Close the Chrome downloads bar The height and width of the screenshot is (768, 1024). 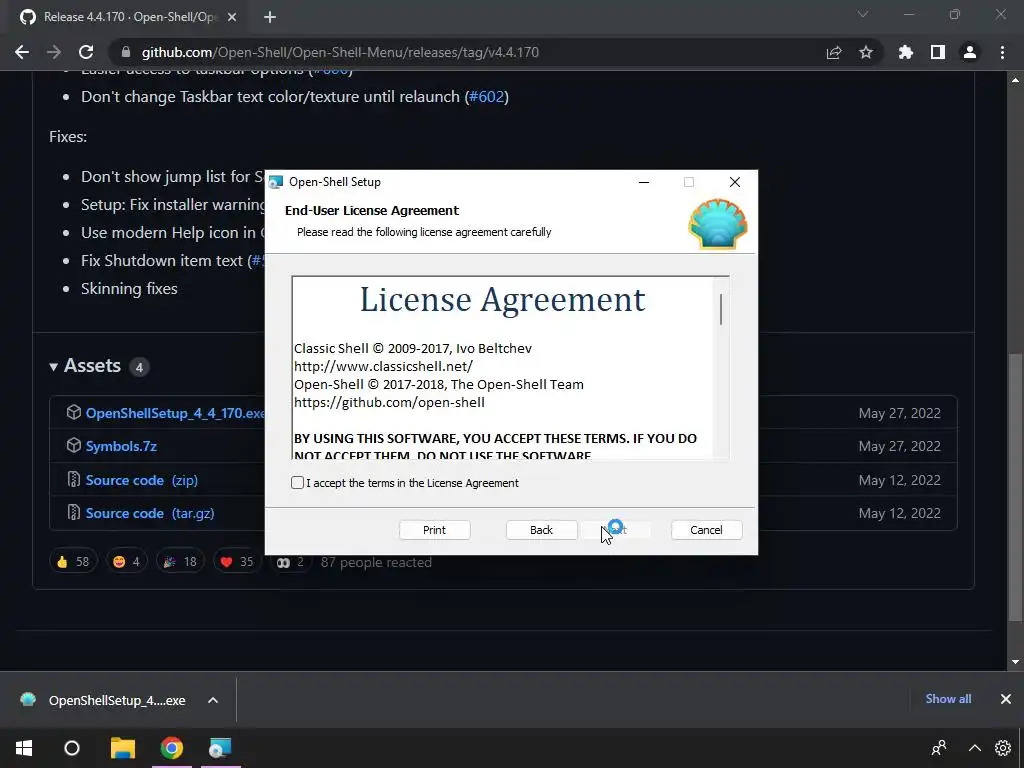[1006, 699]
